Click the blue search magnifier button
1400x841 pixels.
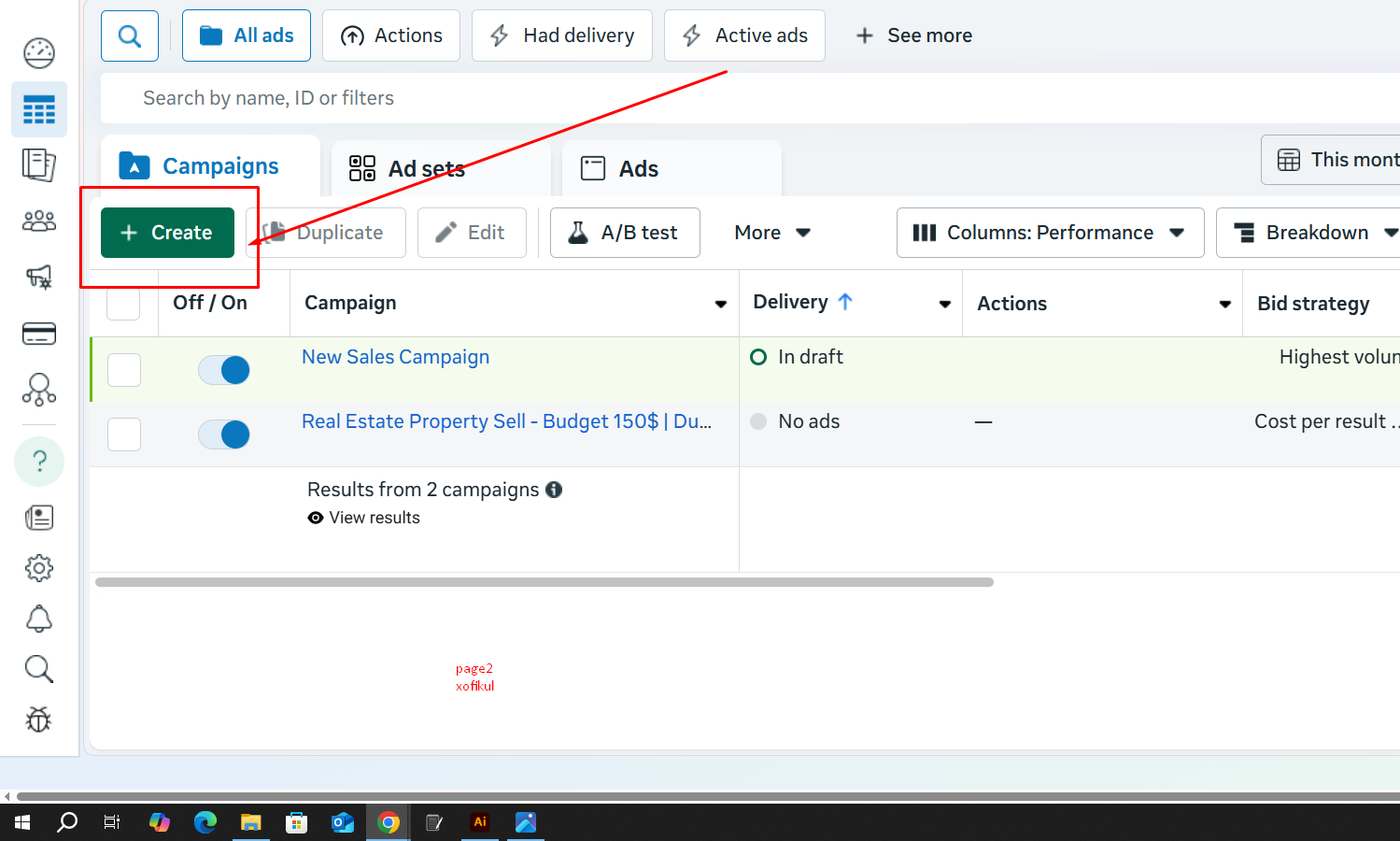130,36
